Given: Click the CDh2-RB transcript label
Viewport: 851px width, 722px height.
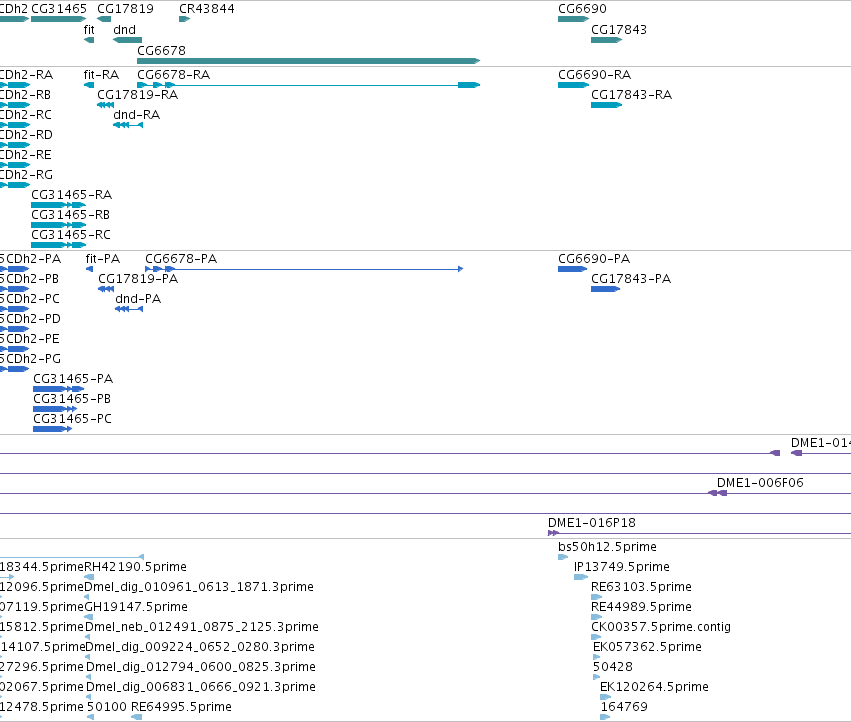Looking at the screenshot, I should pyautogui.click(x=26, y=94).
